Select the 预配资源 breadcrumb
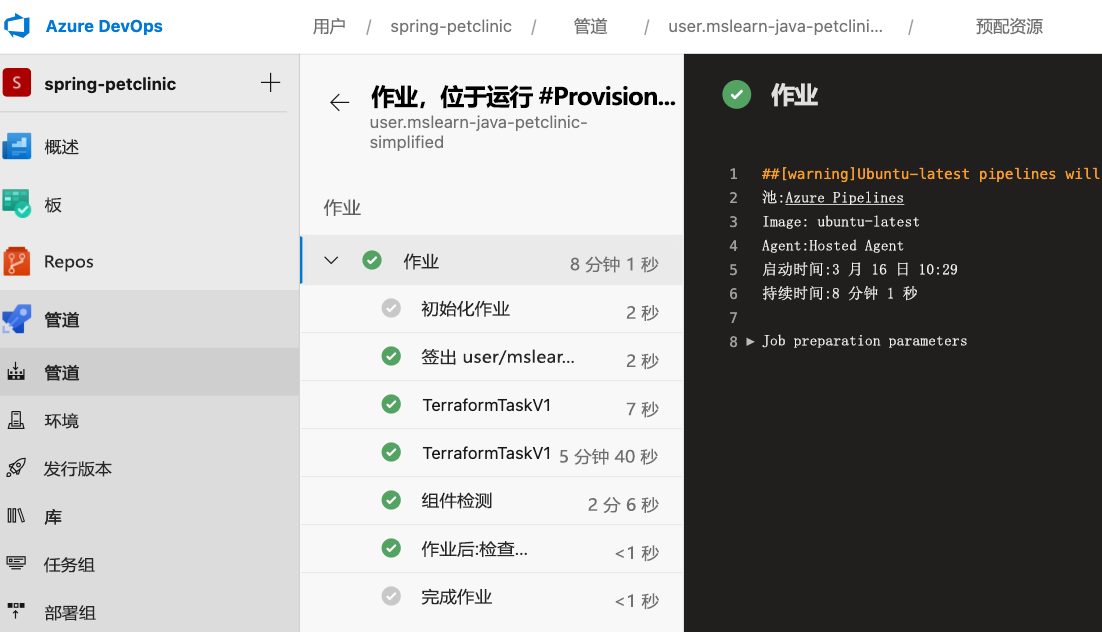The image size is (1102, 632). click(x=1009, y=27)
